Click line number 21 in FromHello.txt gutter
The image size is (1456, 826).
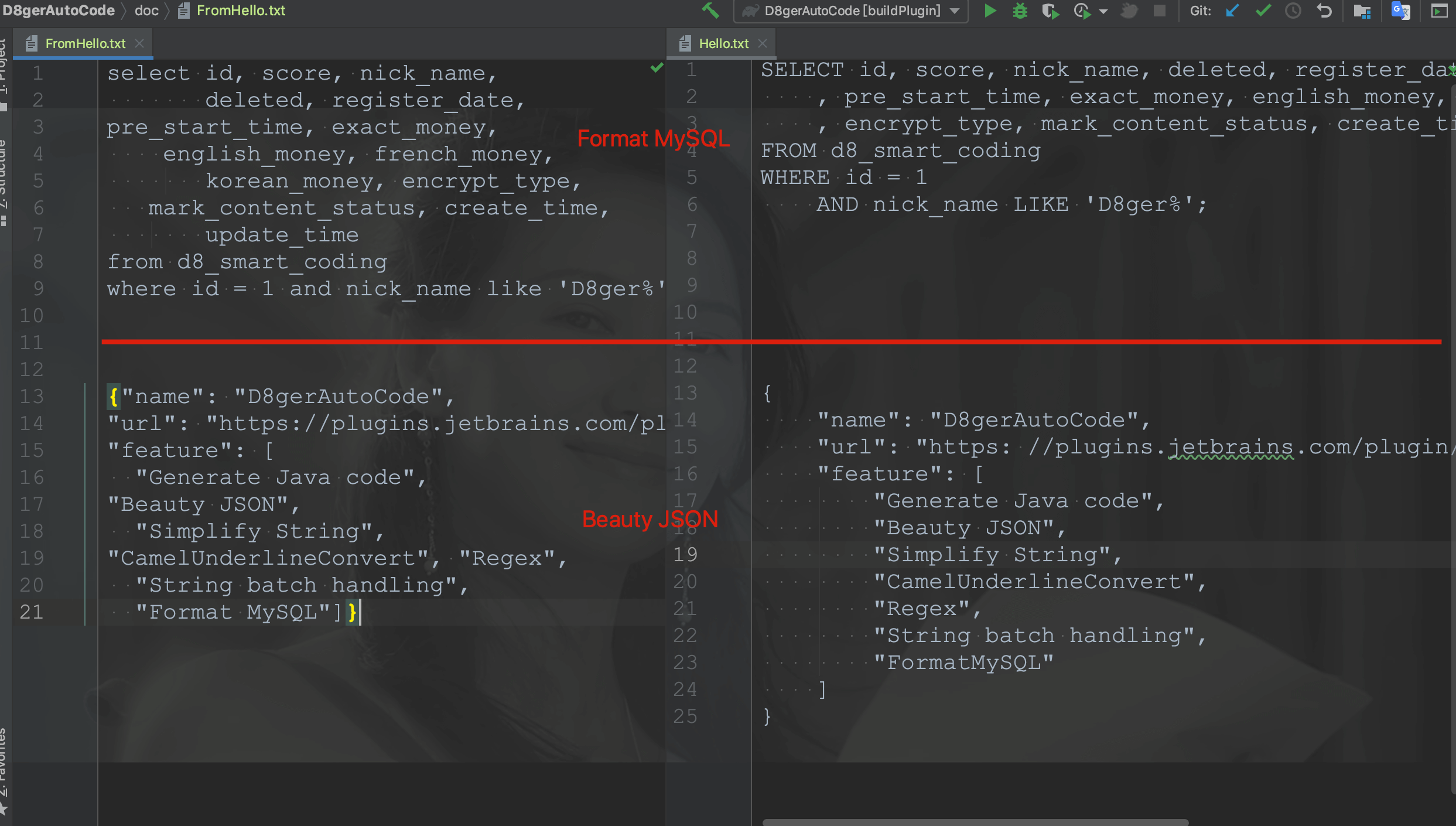tap(32, 612)
